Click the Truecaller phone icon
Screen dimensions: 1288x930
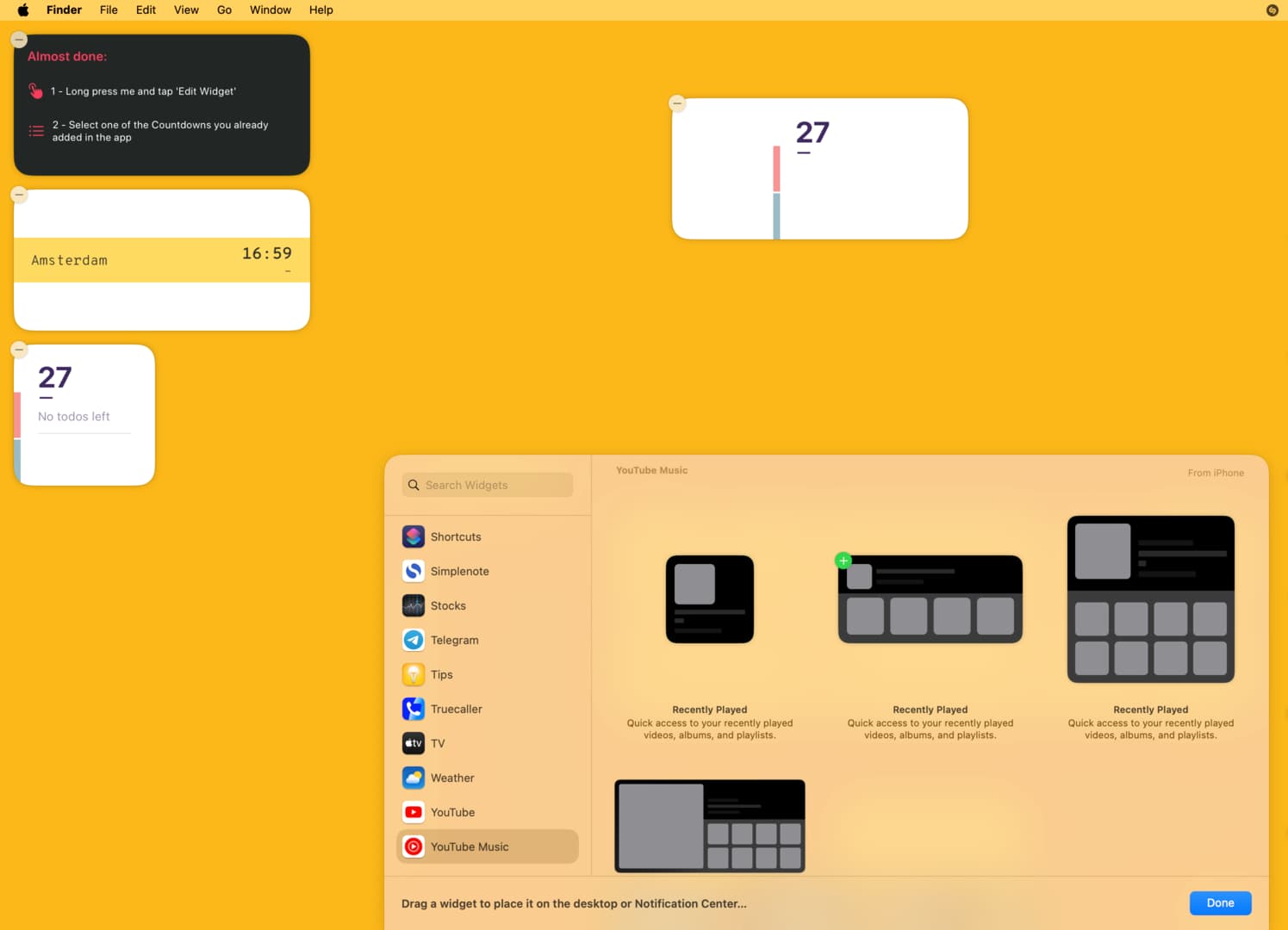[414, 709]
